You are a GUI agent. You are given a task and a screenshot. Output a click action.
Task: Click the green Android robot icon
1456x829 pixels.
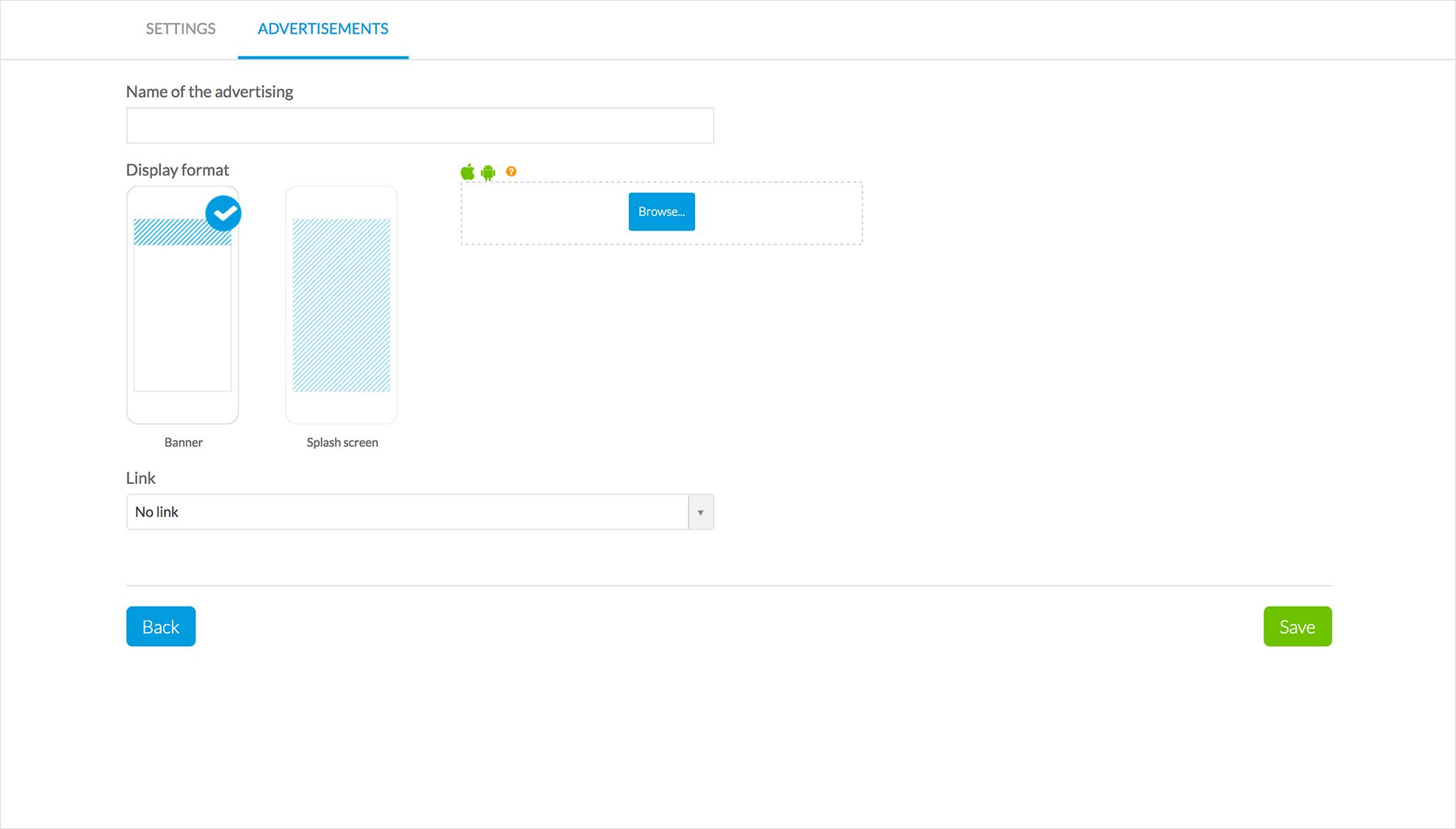[x=488, y=173]
